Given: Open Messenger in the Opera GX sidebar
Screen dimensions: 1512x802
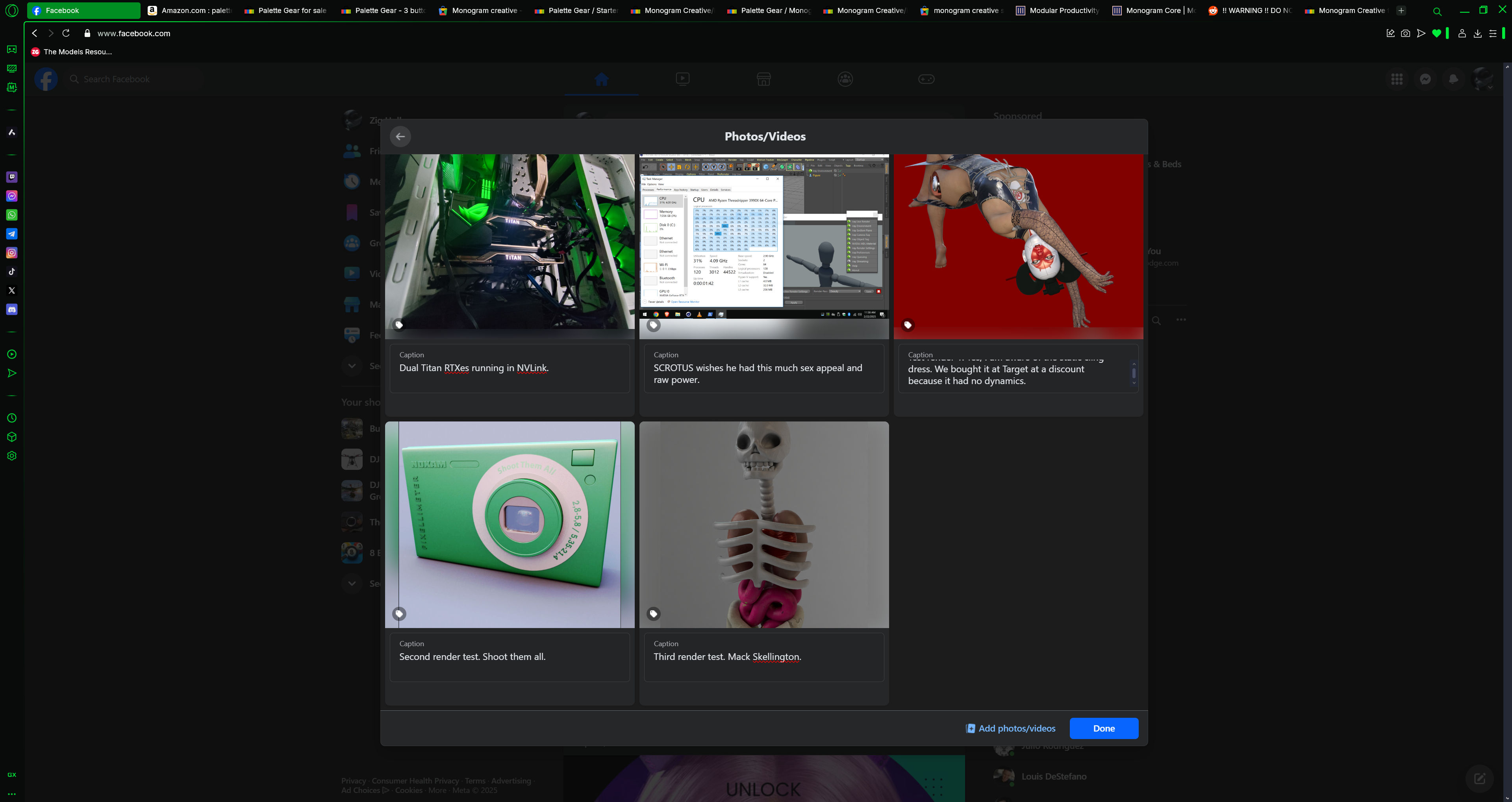Looking at the screenshot, I should (x=12, y=196).
